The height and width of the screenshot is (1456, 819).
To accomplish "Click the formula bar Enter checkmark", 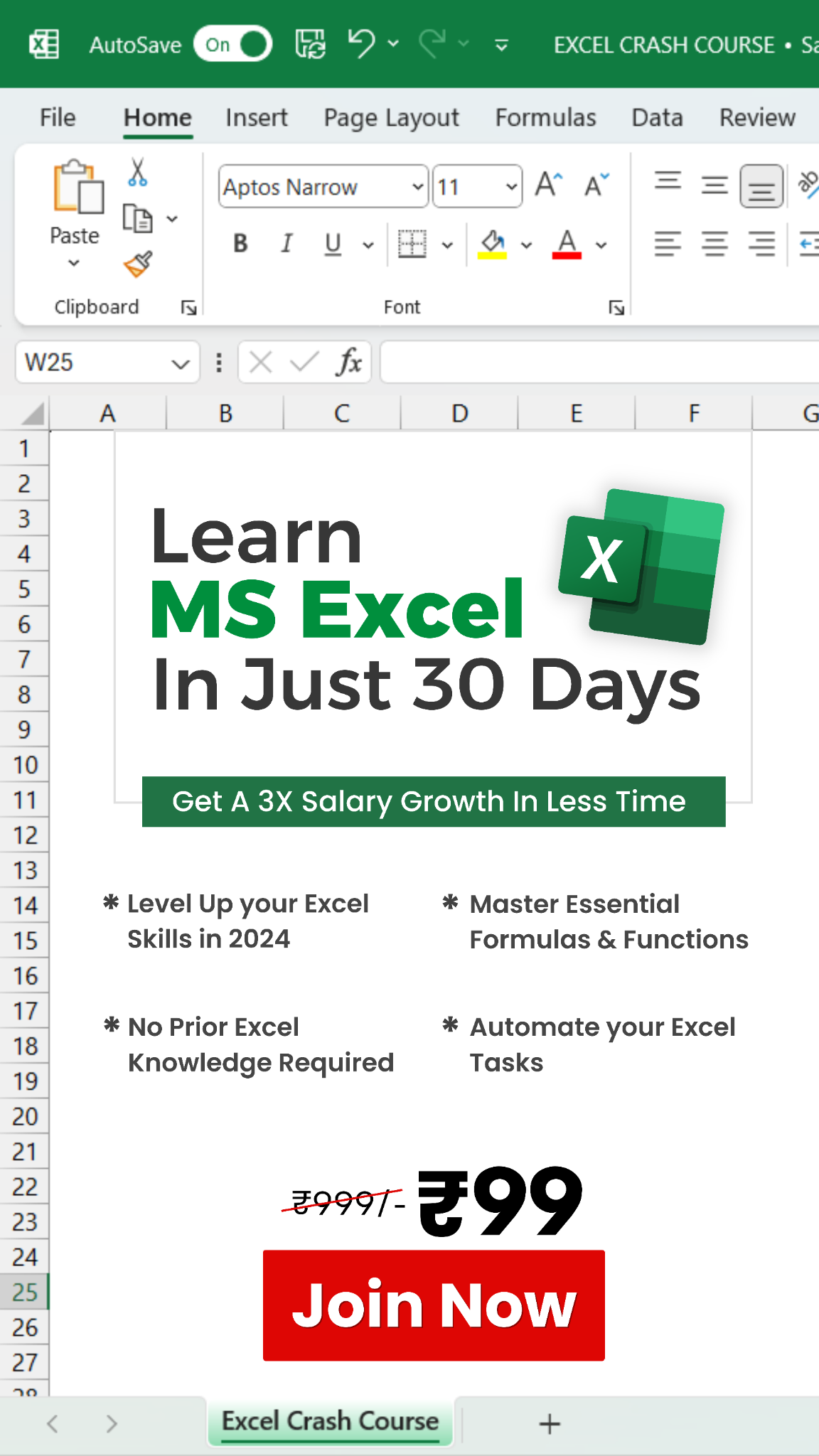I will click(x=304, y=363).
